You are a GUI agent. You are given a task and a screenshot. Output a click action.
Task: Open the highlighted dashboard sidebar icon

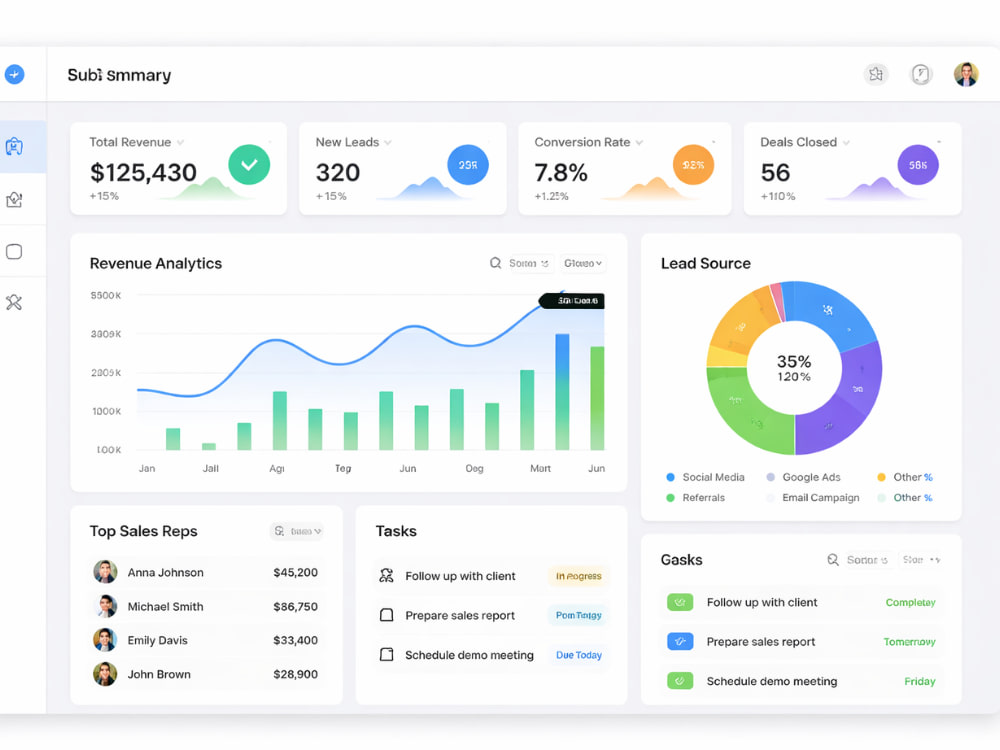[14, 147]
